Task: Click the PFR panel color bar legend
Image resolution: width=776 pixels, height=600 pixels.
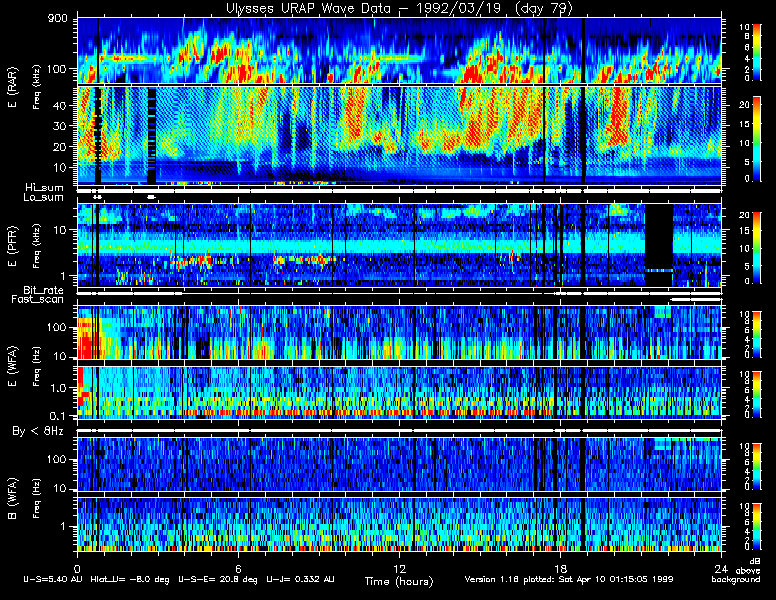Action: pyautogui.click(x=757, y=248)
